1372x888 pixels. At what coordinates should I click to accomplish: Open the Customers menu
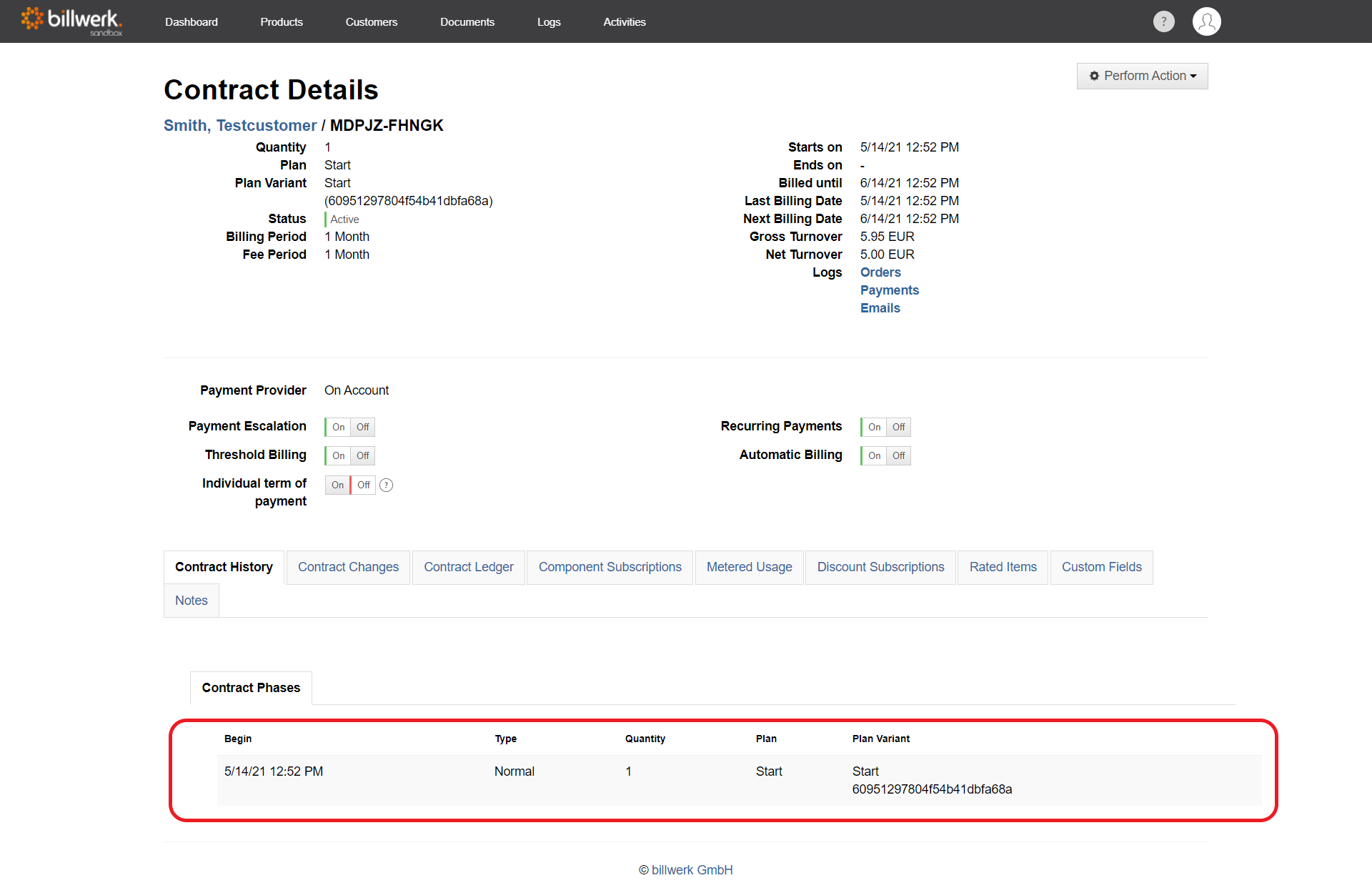(x=372, y=22)
